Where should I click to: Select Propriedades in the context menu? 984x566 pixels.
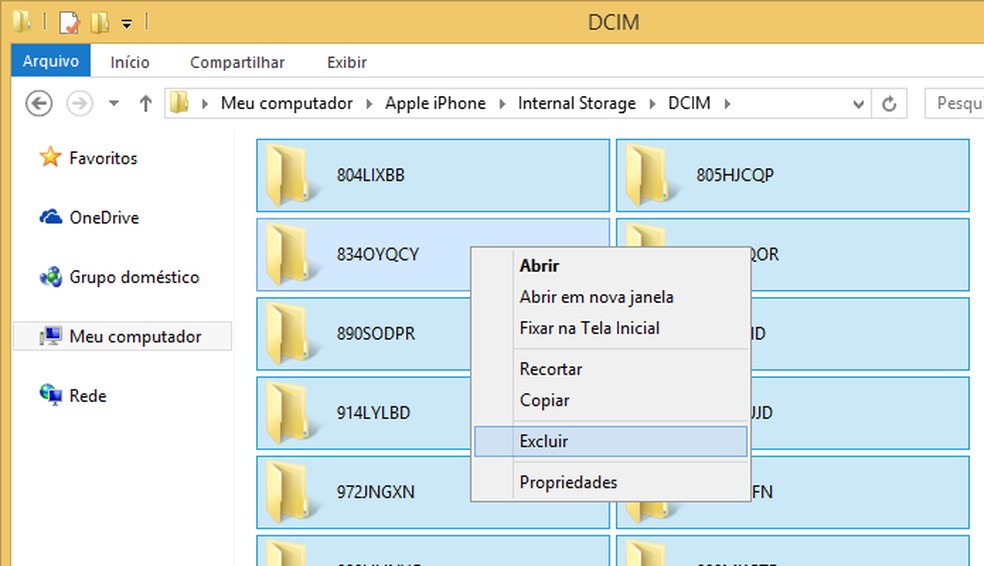568,482
